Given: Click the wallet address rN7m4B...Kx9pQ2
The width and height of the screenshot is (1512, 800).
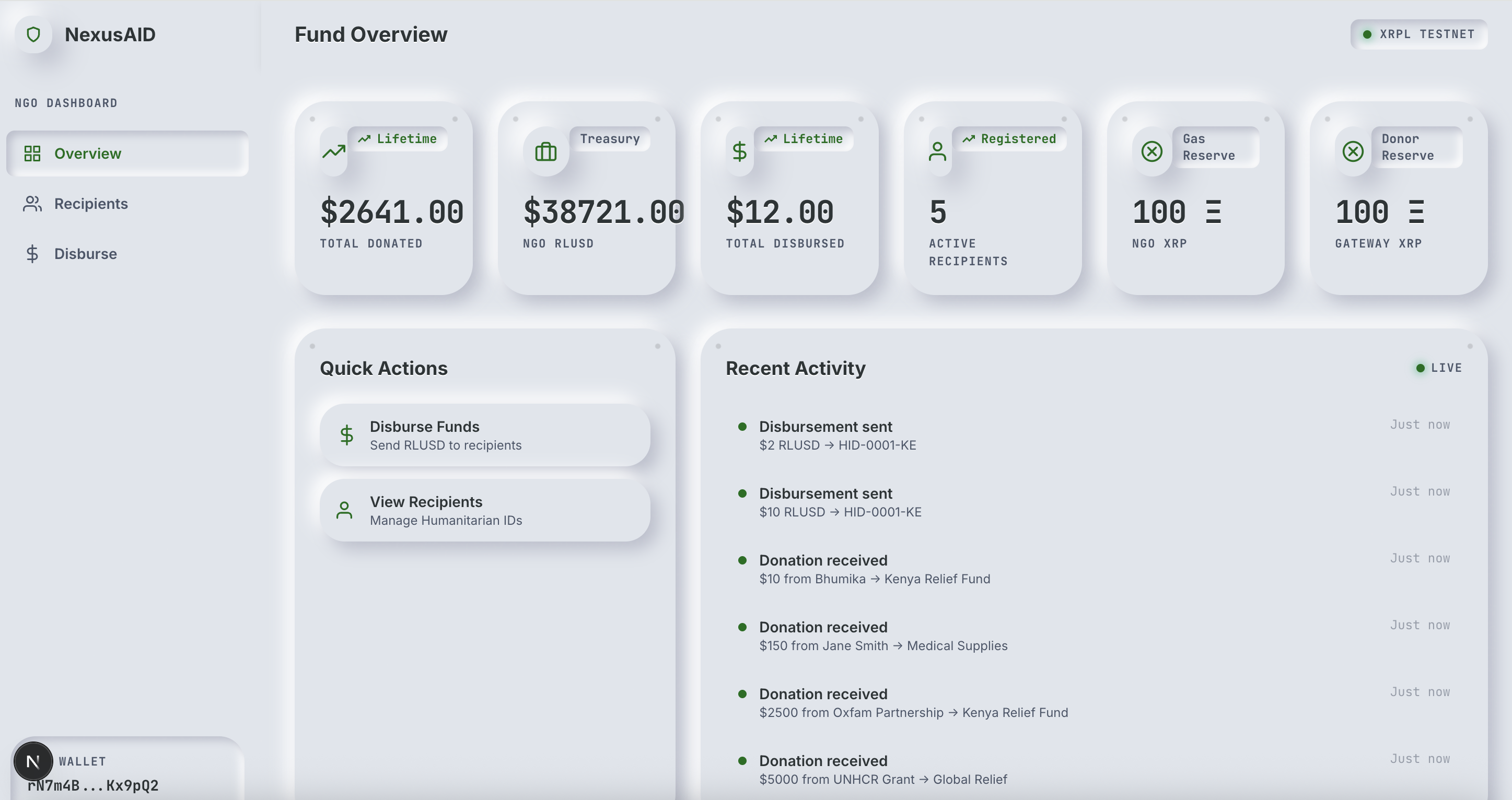Looking at the screenshot, I should click(93, 785).
